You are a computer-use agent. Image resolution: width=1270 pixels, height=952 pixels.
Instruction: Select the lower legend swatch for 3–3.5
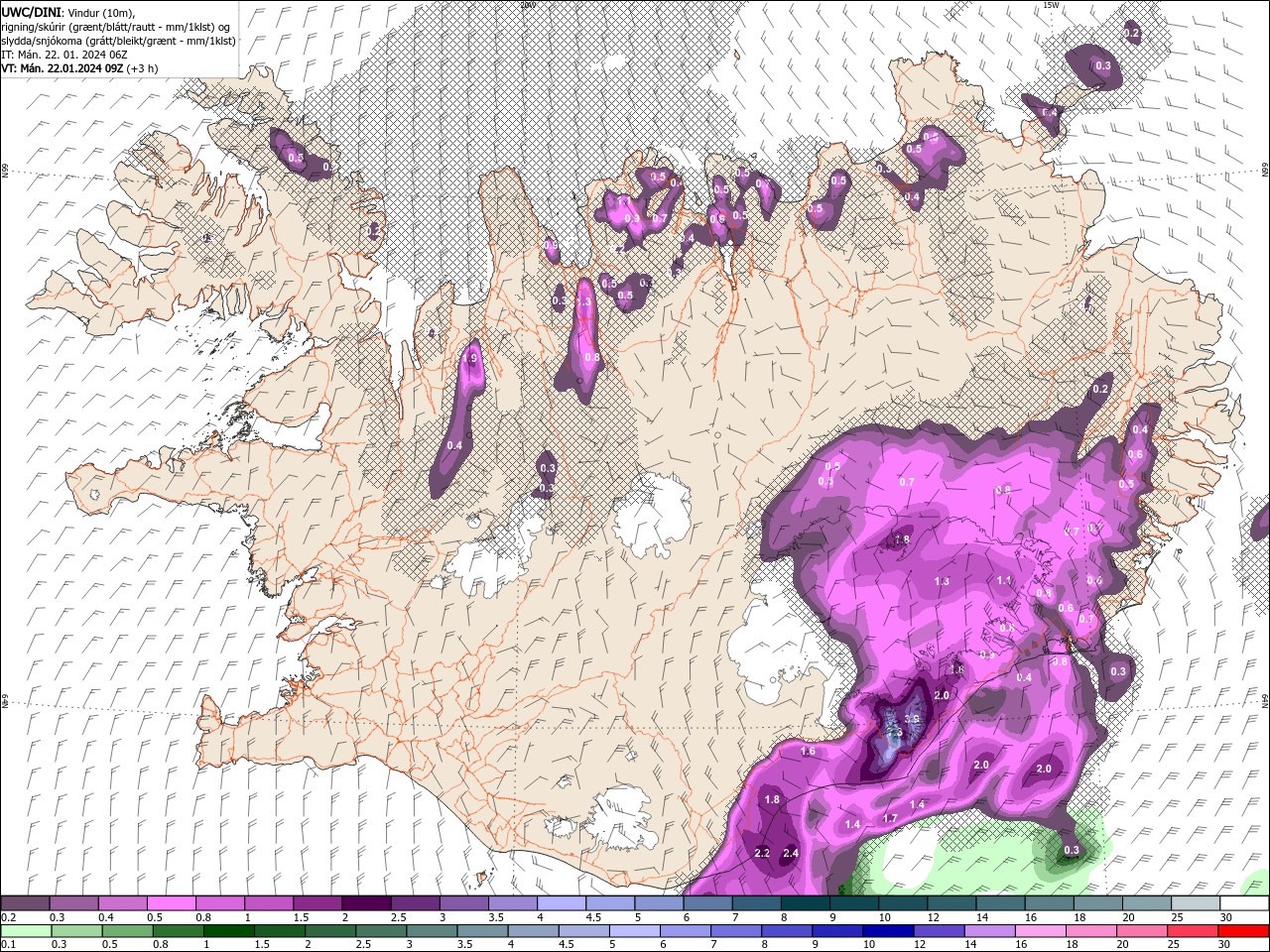tap(431, 931)
